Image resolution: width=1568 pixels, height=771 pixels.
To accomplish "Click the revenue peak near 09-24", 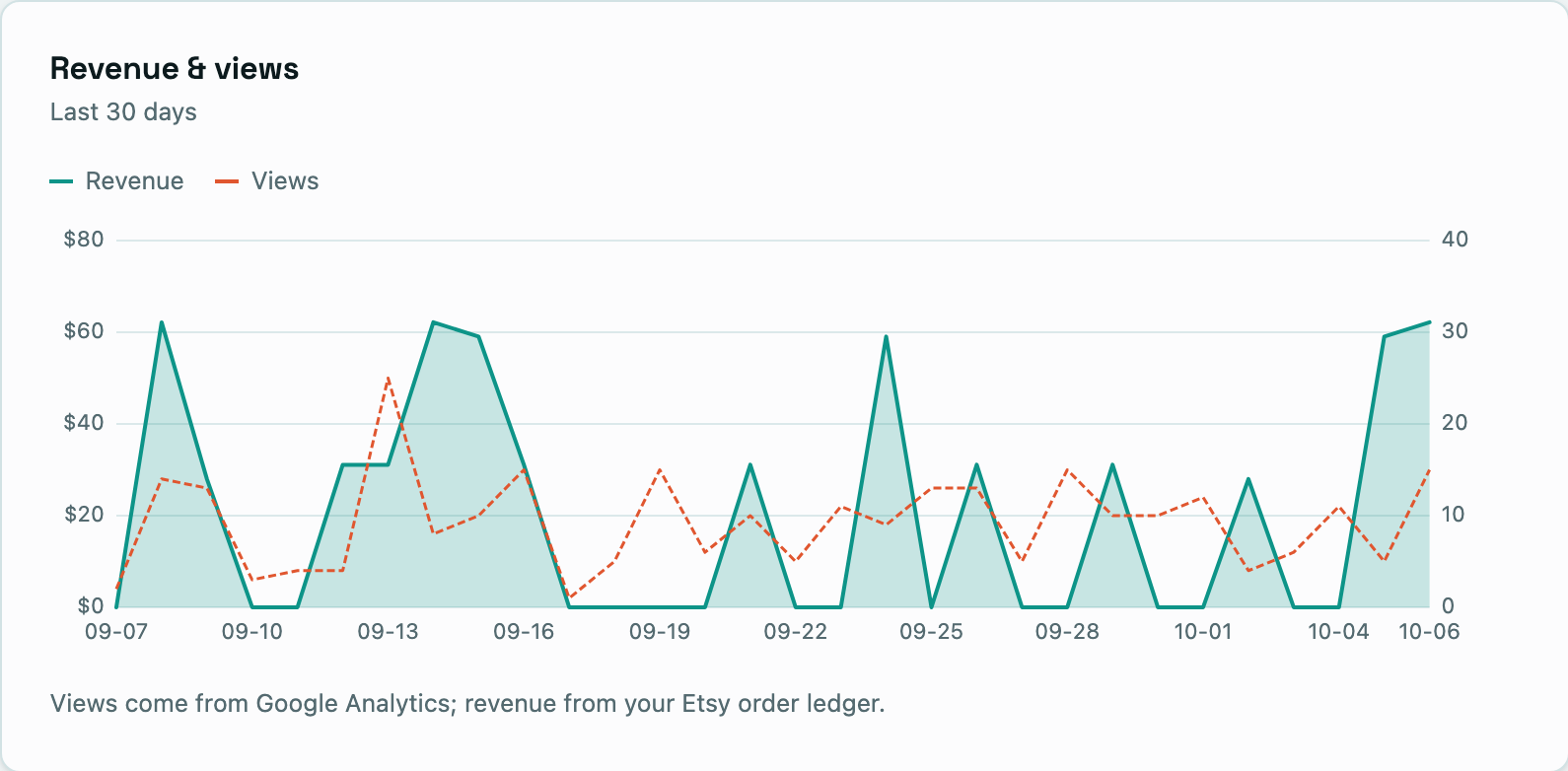I will [886, 336].
